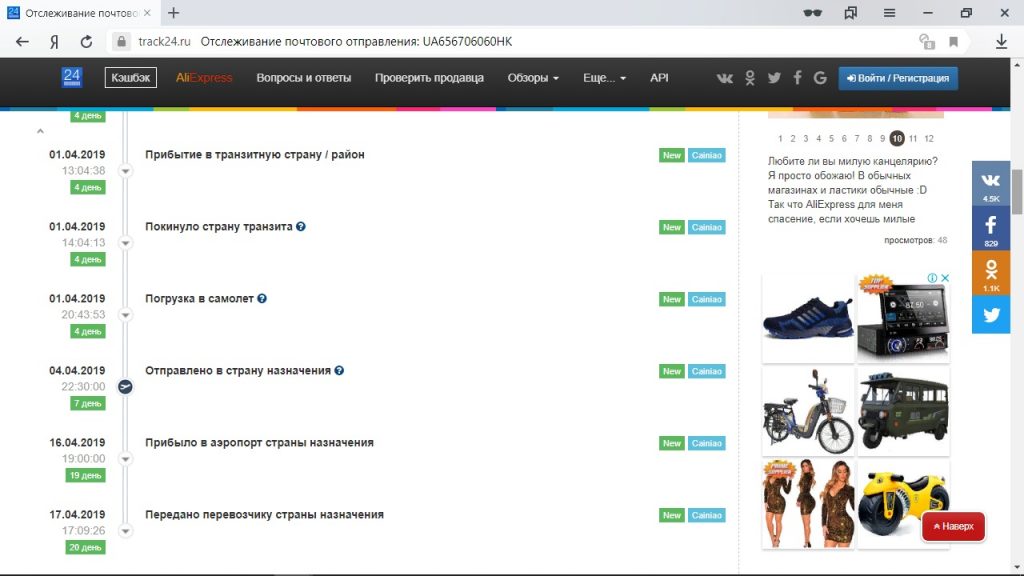Select page 11 in review pagination
Viewport: 1024px width, 576px height.
pos(913,138)
